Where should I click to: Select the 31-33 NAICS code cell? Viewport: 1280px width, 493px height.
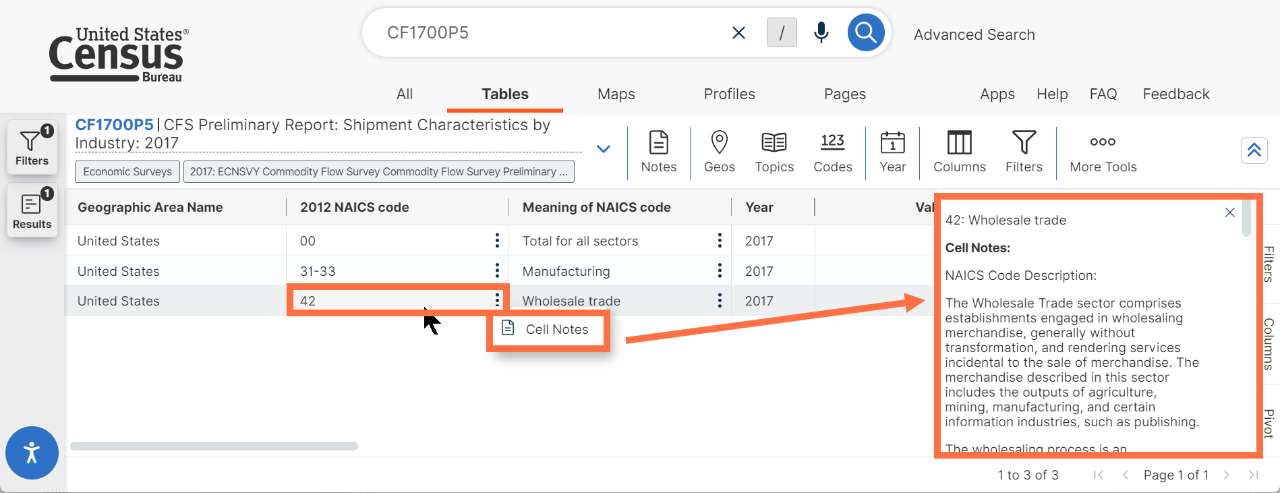point(398,270)
